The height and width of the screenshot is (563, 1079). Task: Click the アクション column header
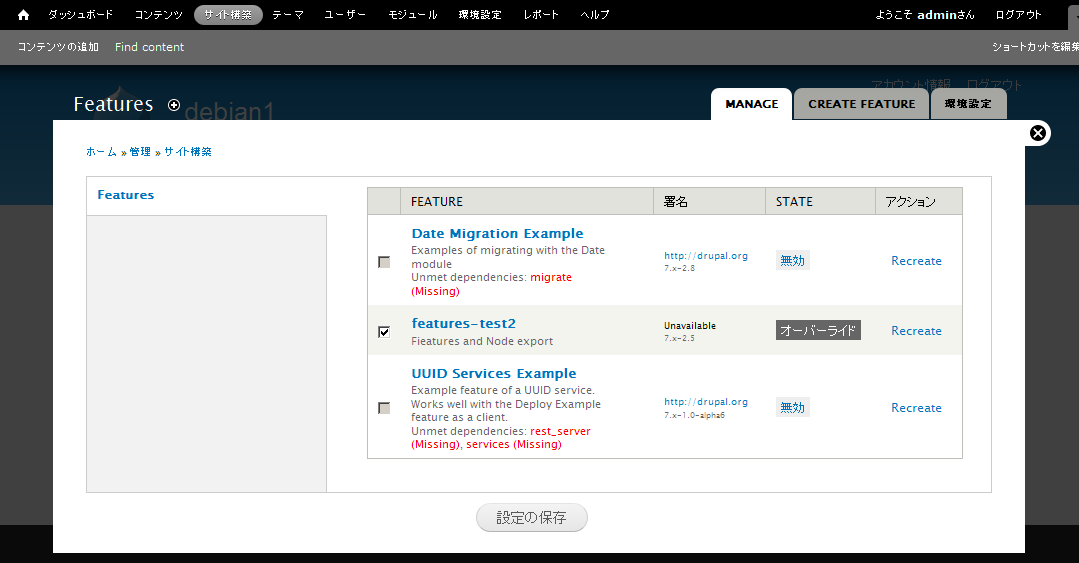point(919,202)
